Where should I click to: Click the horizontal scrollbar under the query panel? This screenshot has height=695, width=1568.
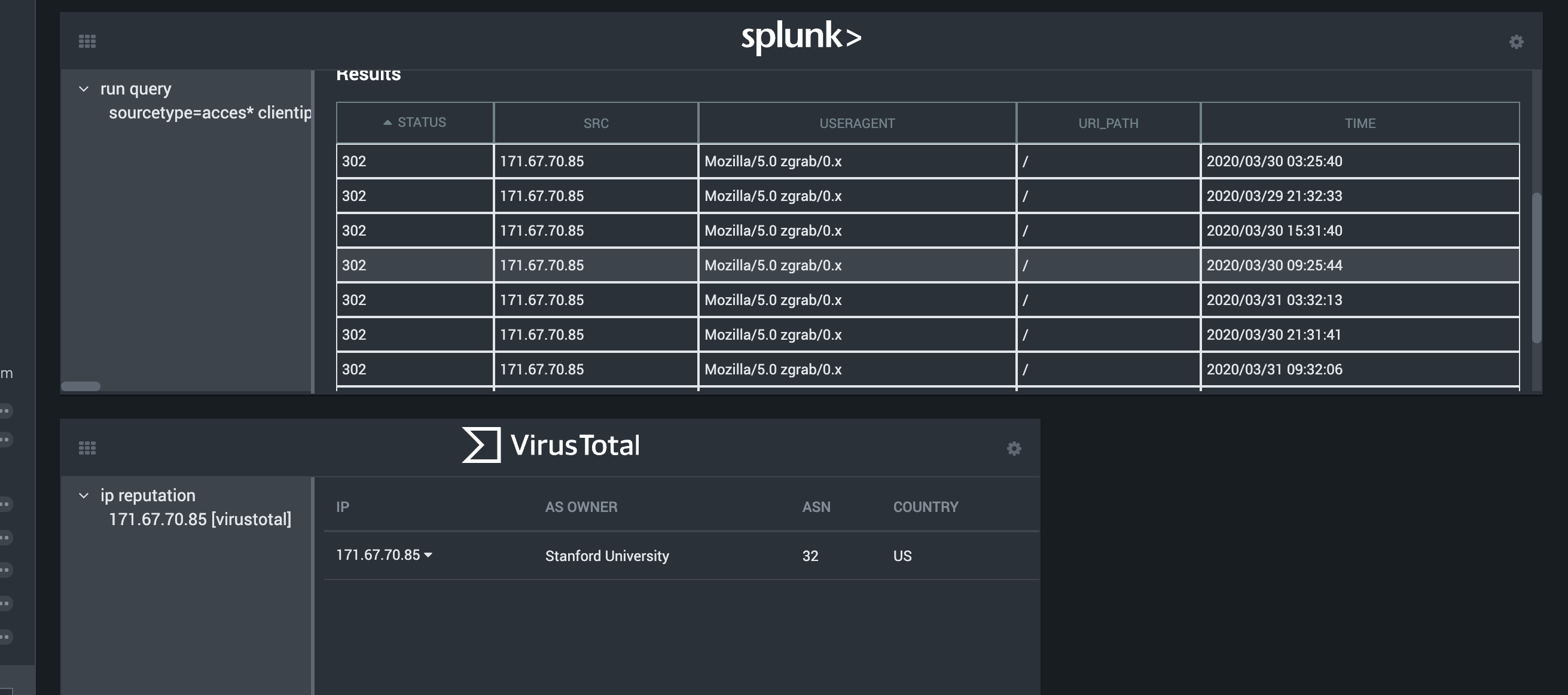80,386
